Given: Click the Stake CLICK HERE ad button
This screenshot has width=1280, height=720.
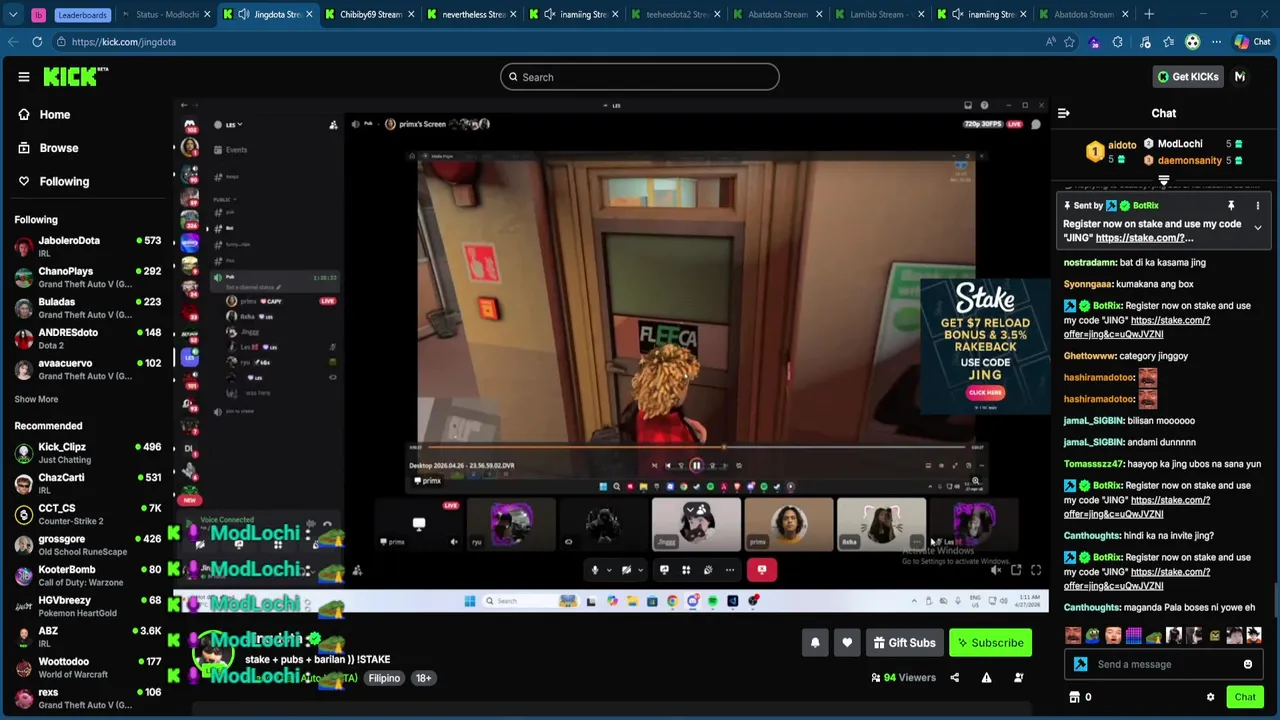Looking at the screenshot, I should [985, 393].
